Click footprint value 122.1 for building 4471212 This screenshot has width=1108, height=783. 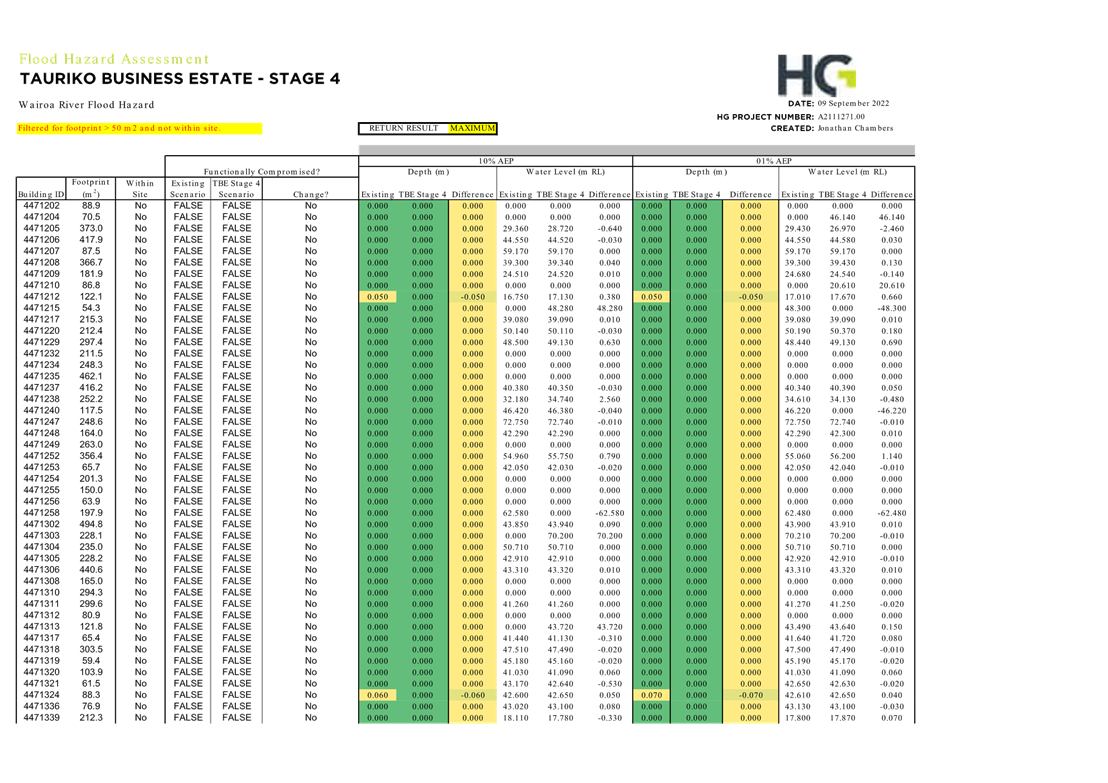(91, 297)
